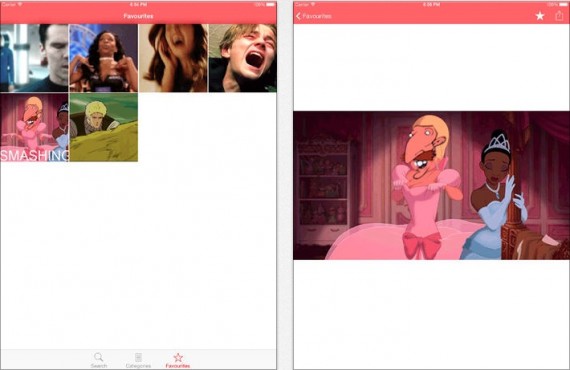
Task: Open the dark-haired man GIF thumbnail
Action: point(34,58)
